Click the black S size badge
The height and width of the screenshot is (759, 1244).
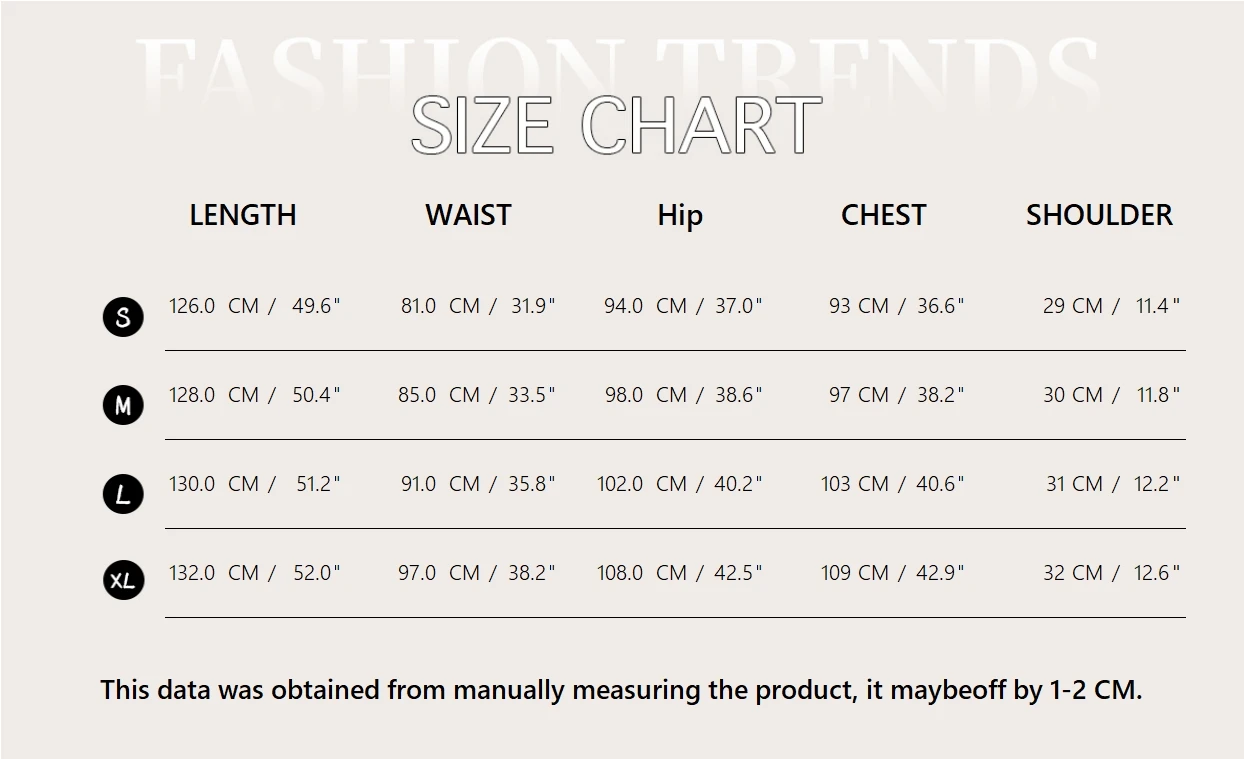pyautogui.click(x=123, y=317)
